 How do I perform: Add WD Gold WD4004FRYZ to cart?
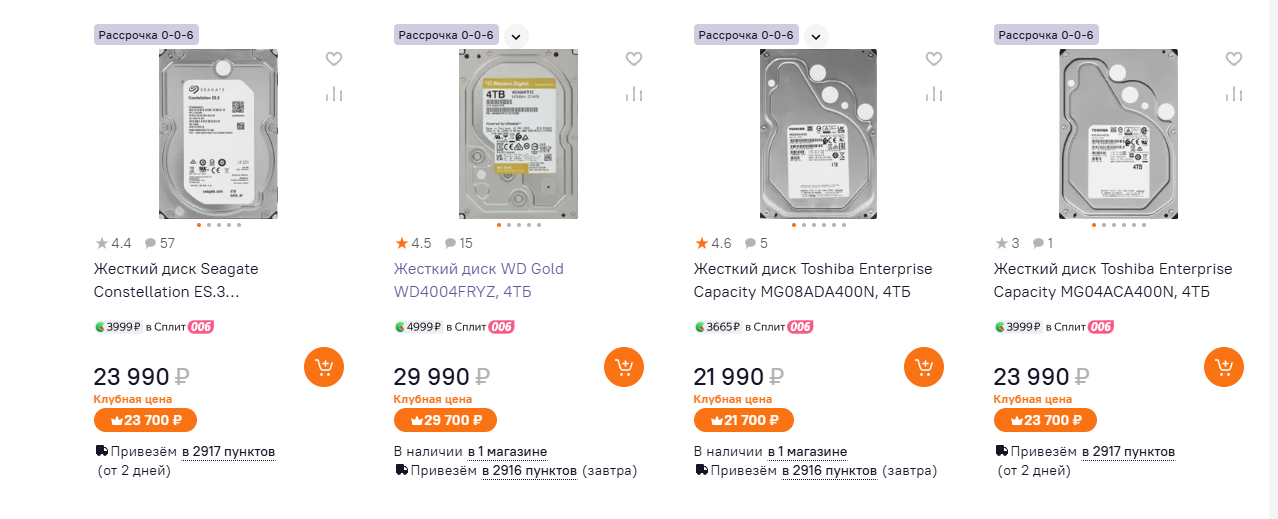(x=623, y=367)
